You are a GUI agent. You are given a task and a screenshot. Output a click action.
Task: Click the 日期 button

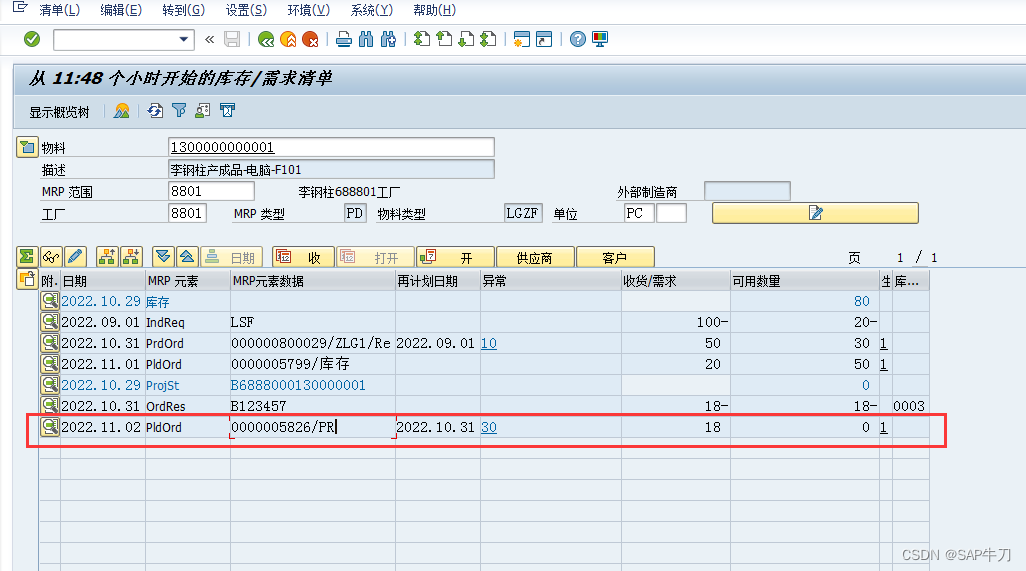point(232,257)
